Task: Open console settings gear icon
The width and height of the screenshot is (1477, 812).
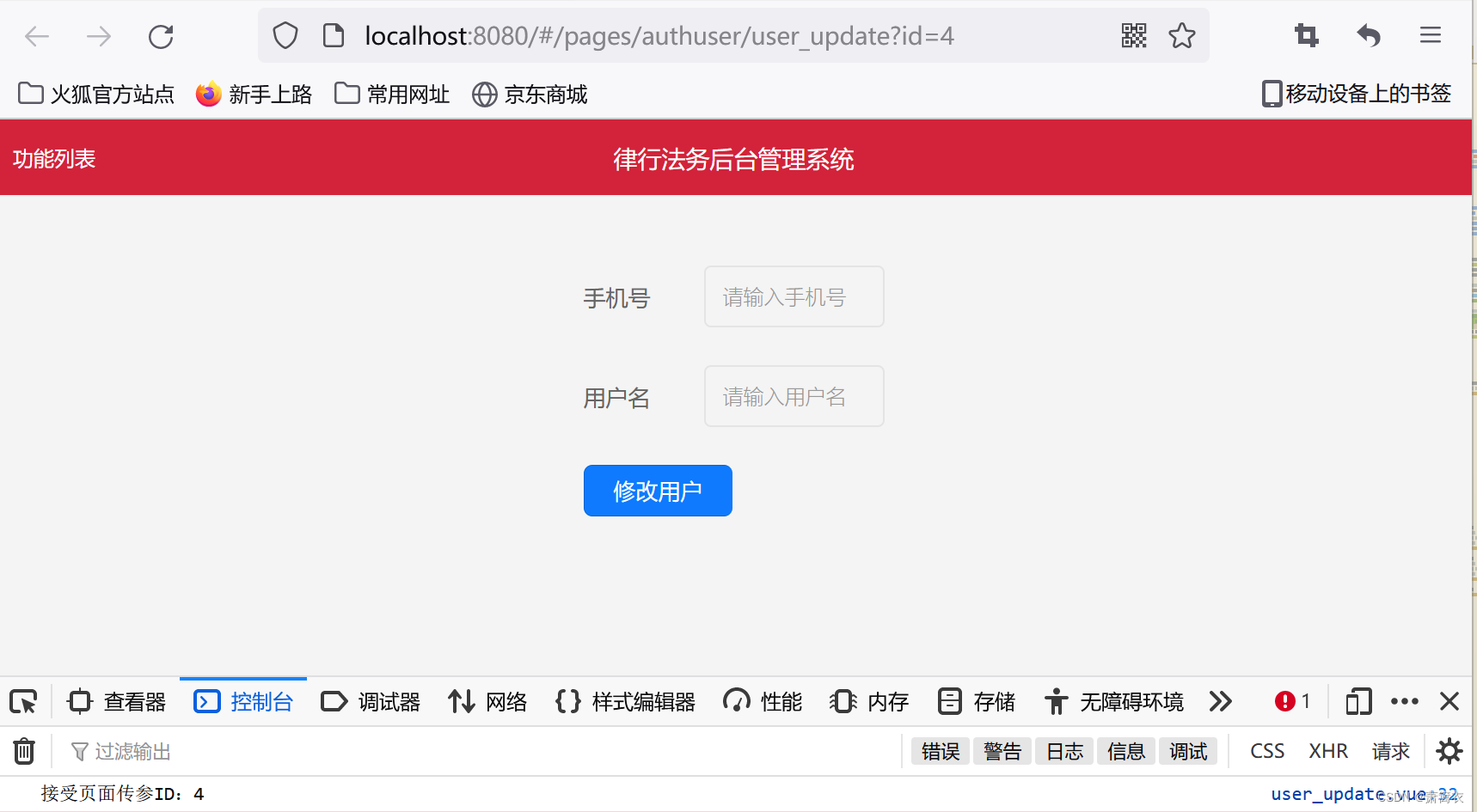Action: [x=1449, y=752]
